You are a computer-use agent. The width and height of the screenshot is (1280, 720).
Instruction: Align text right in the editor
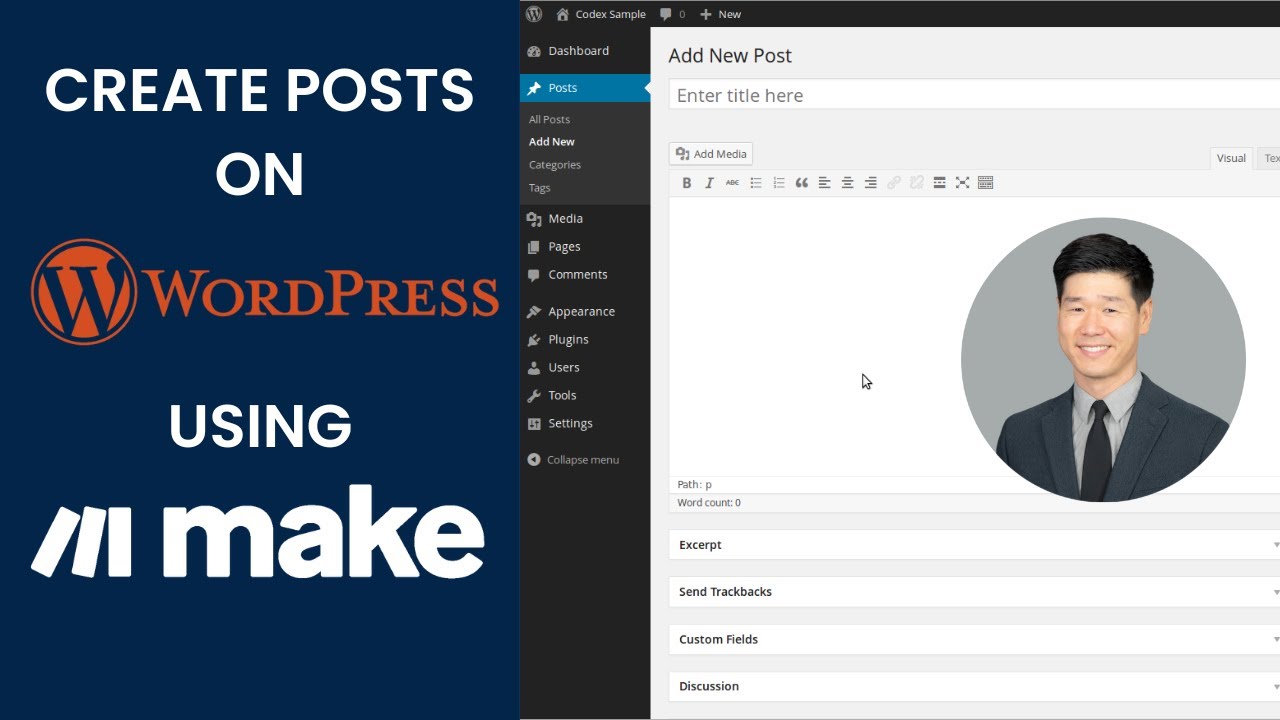point(871,183)
